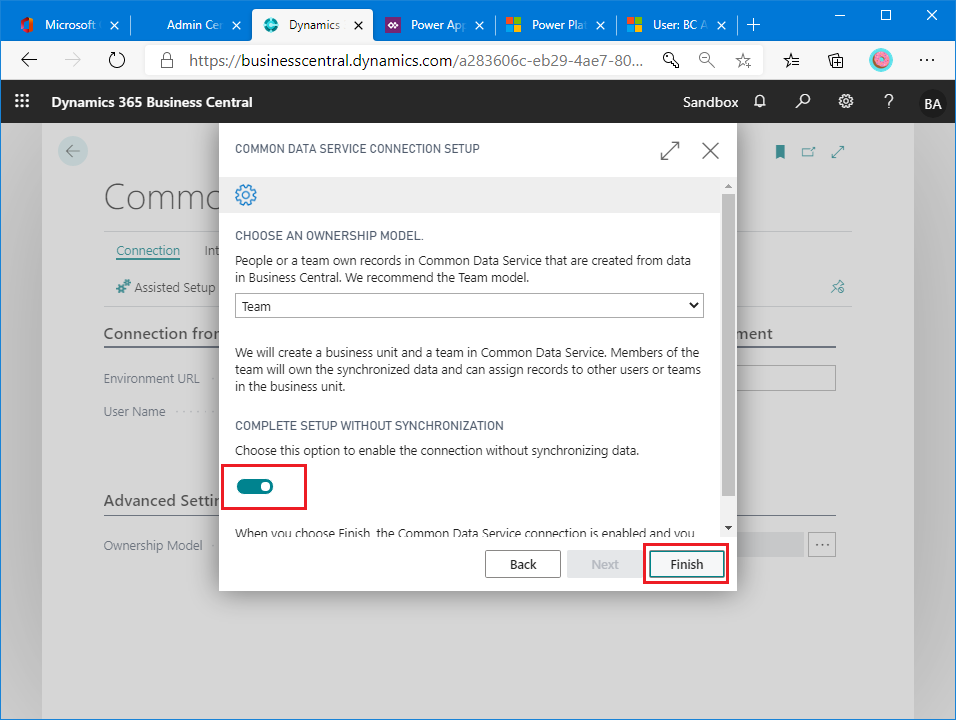Click the Ownership Model field label
Image resolution: width=956 pixels, height=720 pixels.
click(x=153, y=546)
